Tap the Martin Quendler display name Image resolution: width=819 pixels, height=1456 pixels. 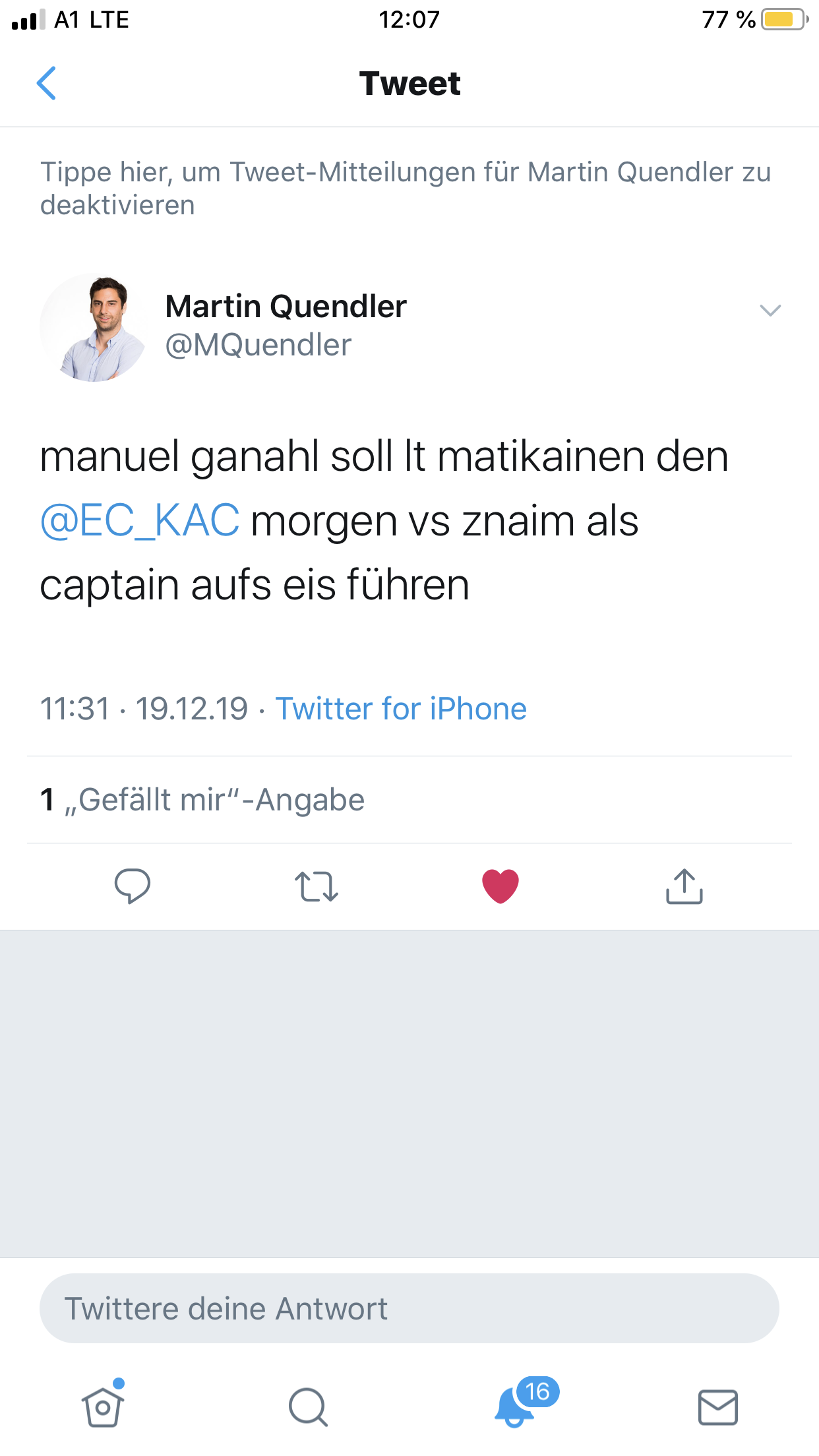tap(286, 306)
